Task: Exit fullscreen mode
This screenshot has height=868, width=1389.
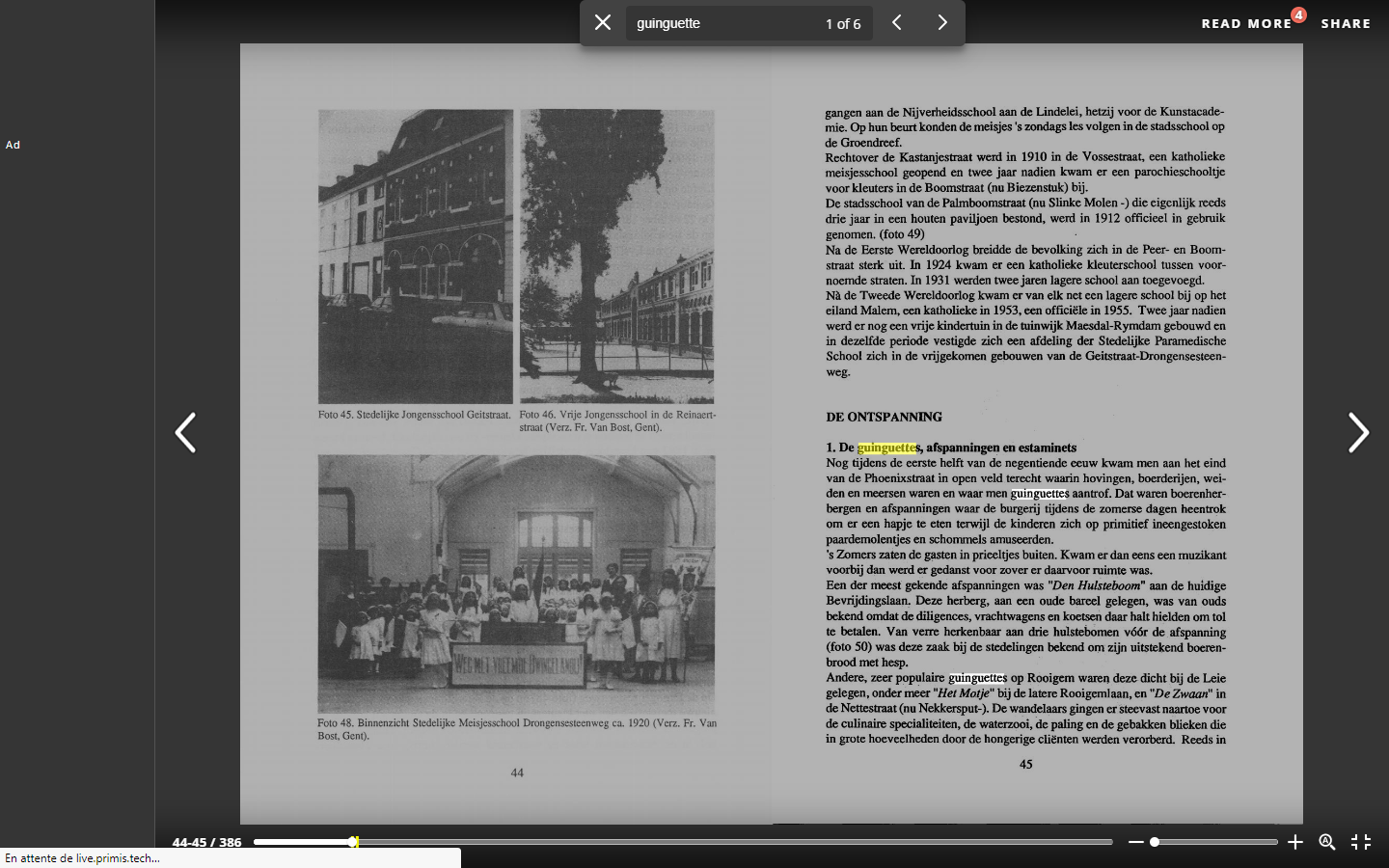Action: click(1361, 842)
